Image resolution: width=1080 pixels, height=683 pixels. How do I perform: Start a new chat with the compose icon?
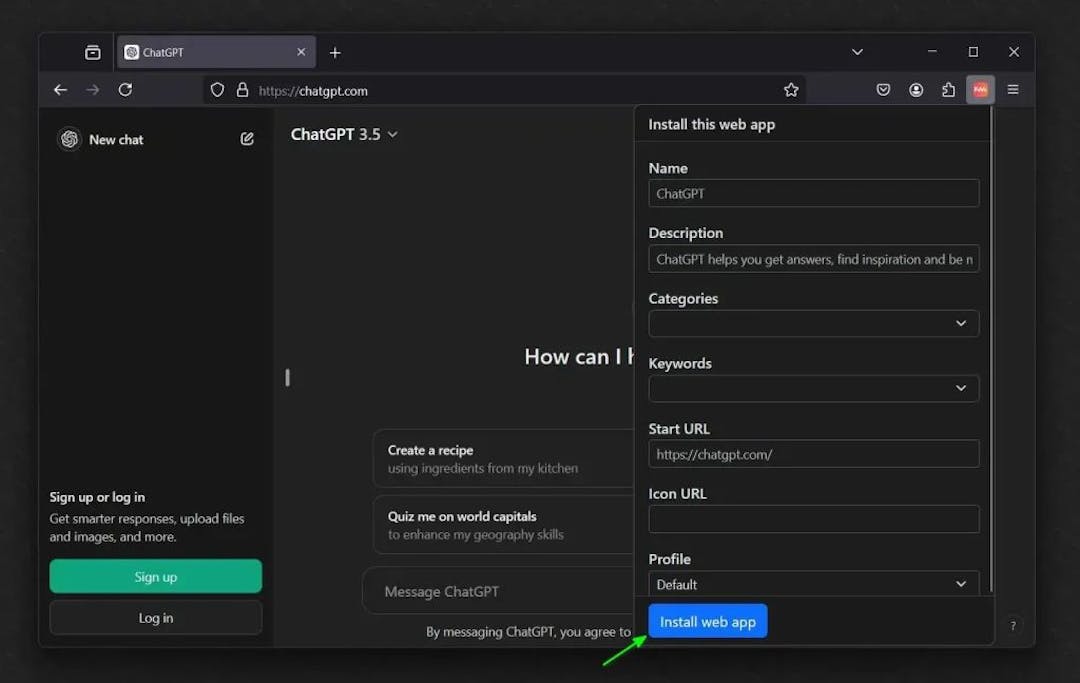(x=246, y=139)
